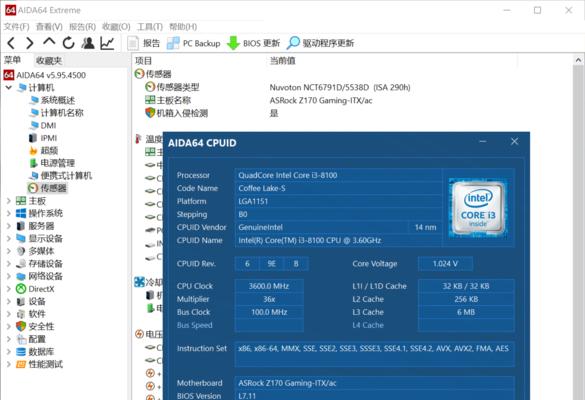Image resolution: width=585 pixels, height=400 pixels.
Task: Close the AIDA64 CPUID window
Action: tap(514, 141)
